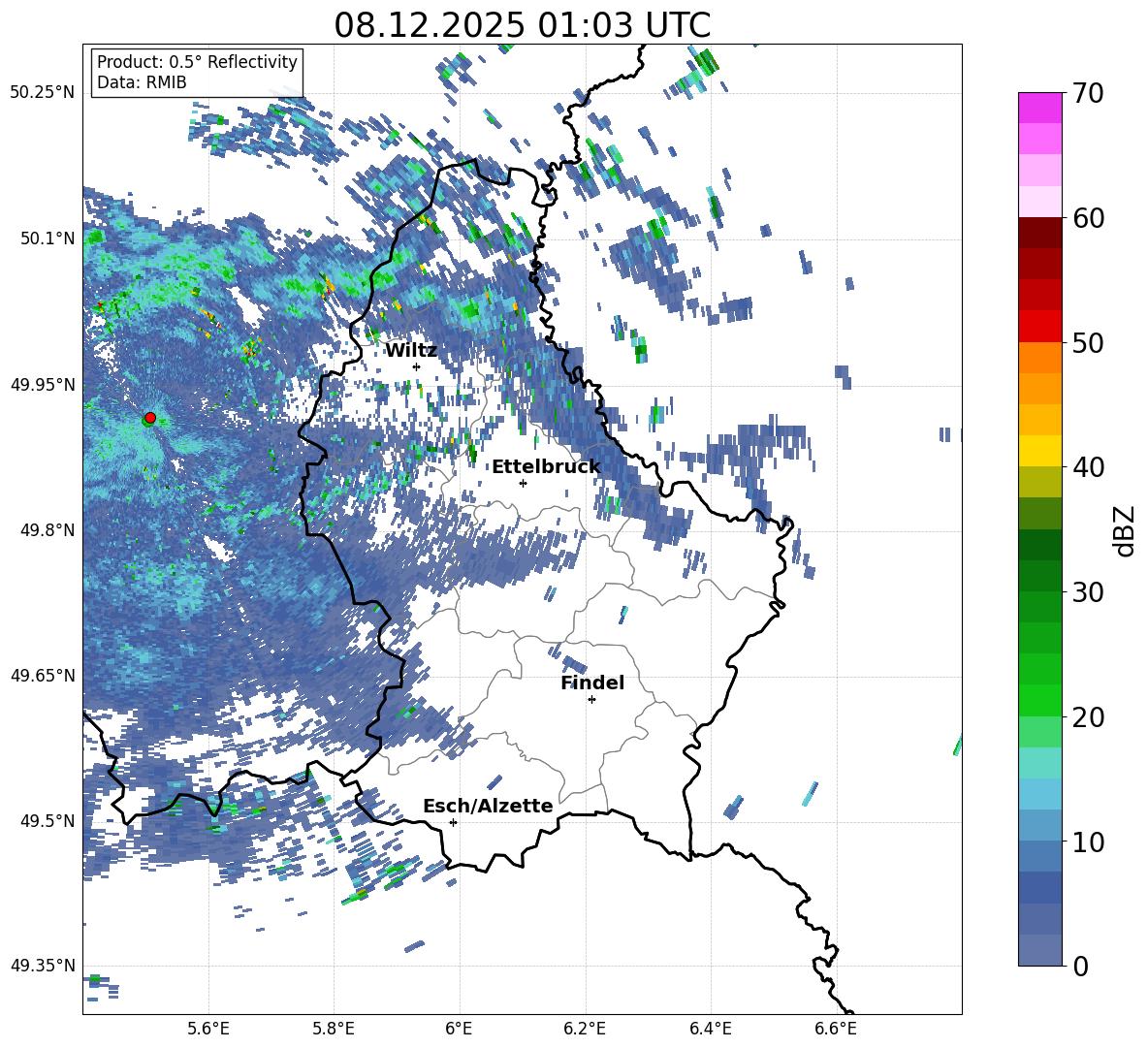This screenshot has width=1148, height=1048.
Task: Click the dBZ colorbar label
Action: [x=1126, y=530]
